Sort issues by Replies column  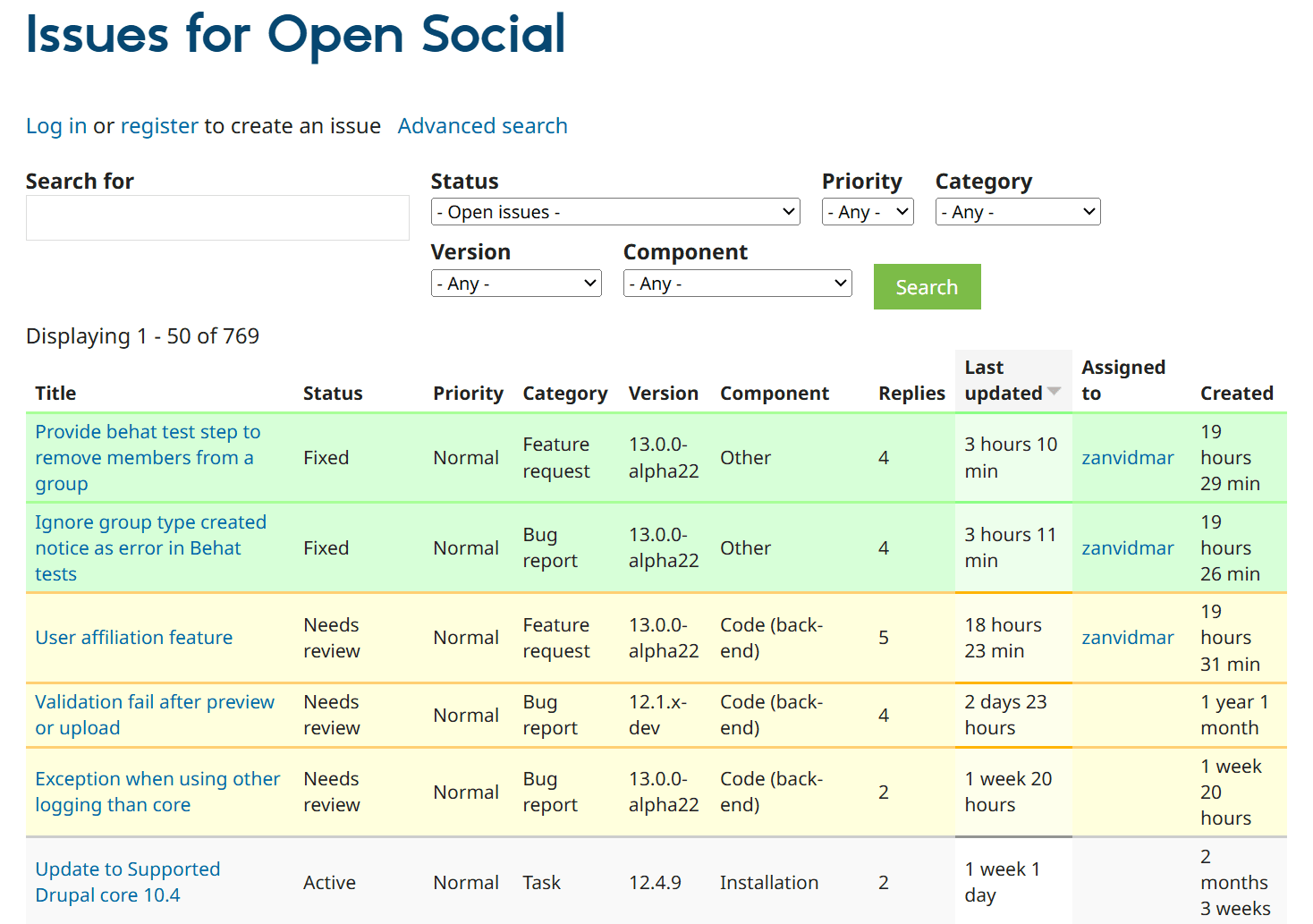[911, 394]
